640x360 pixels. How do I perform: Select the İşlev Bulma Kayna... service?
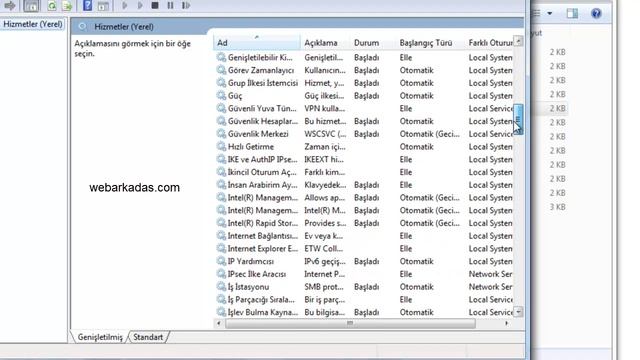(363, 312)
